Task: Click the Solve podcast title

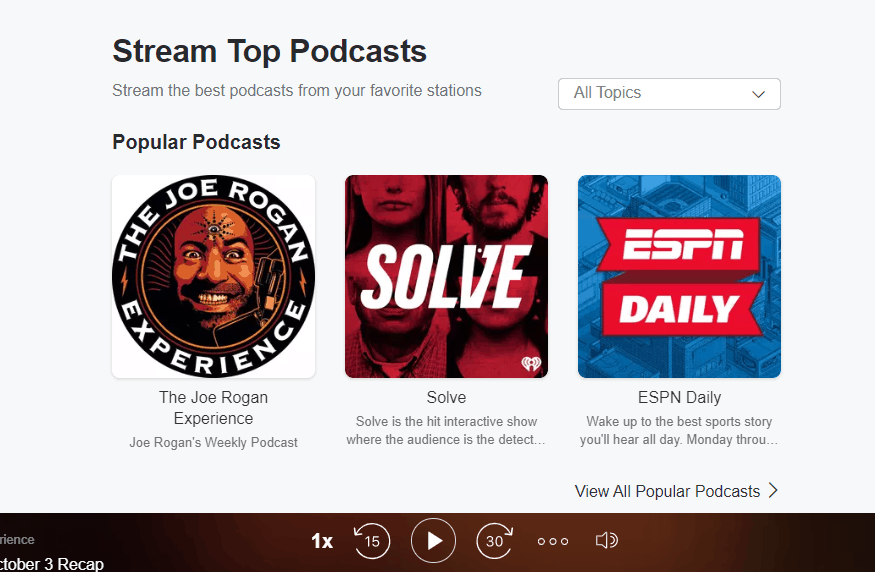Action: [446, 397]
